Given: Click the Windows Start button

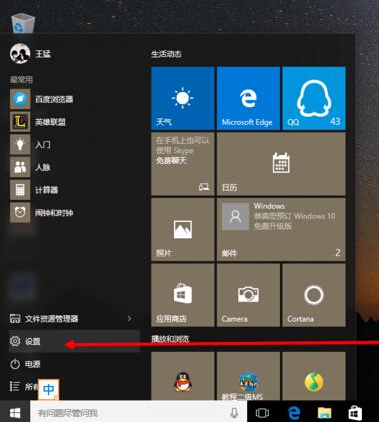Looking at the screenshot, I should pos(15,413).
